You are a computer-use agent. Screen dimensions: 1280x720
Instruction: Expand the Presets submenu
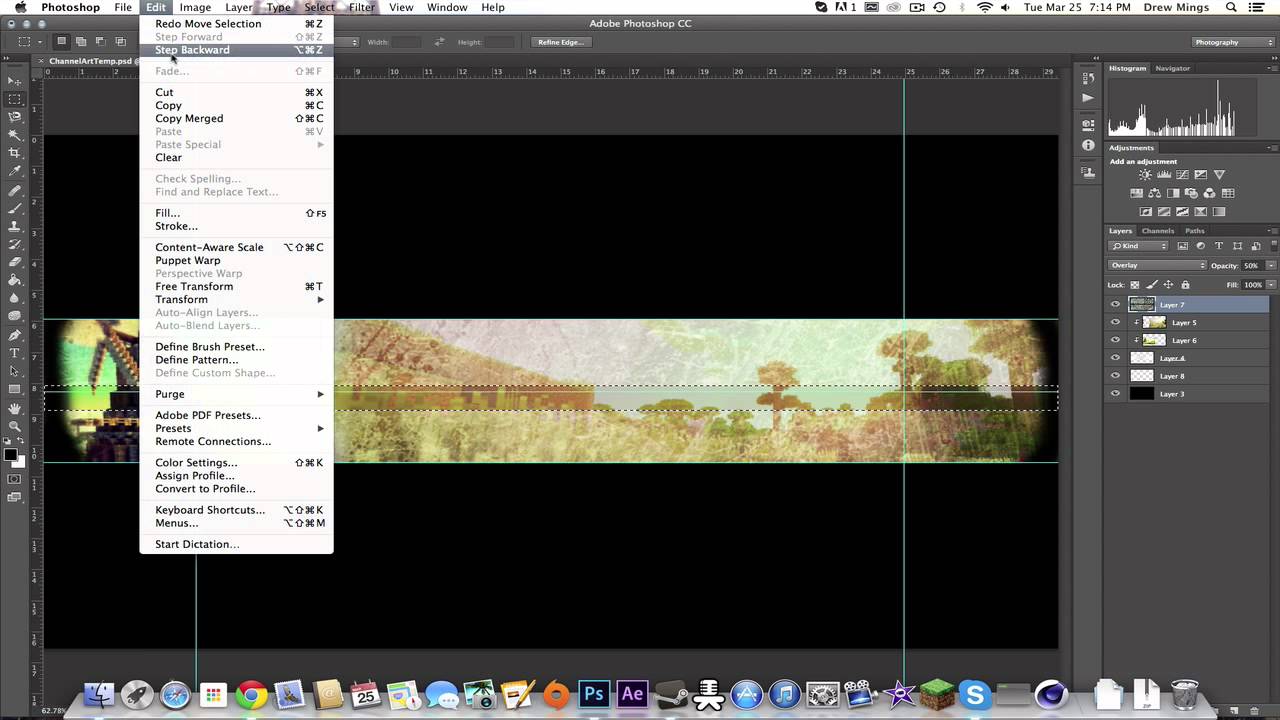point(236,428)
